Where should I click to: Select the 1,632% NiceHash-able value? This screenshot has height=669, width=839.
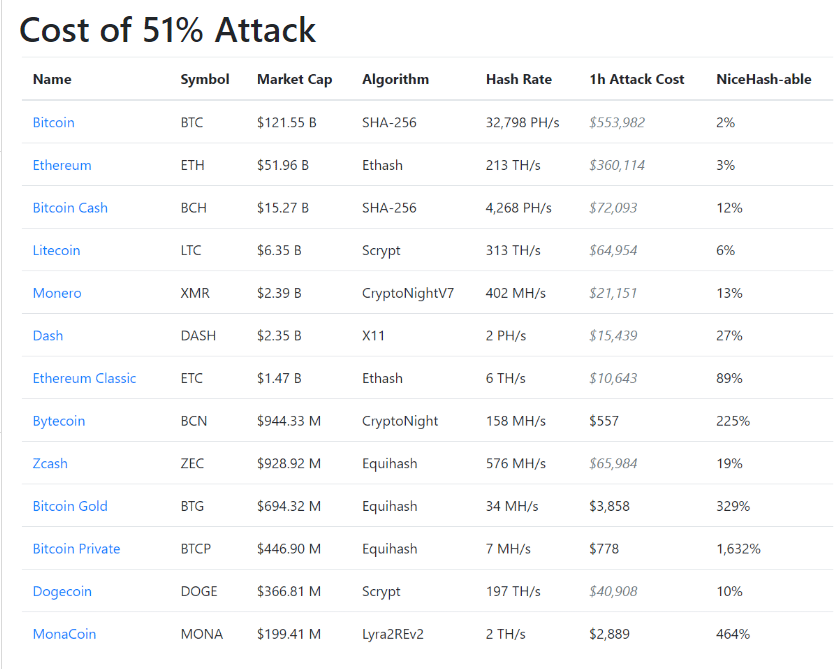[738, 549]
